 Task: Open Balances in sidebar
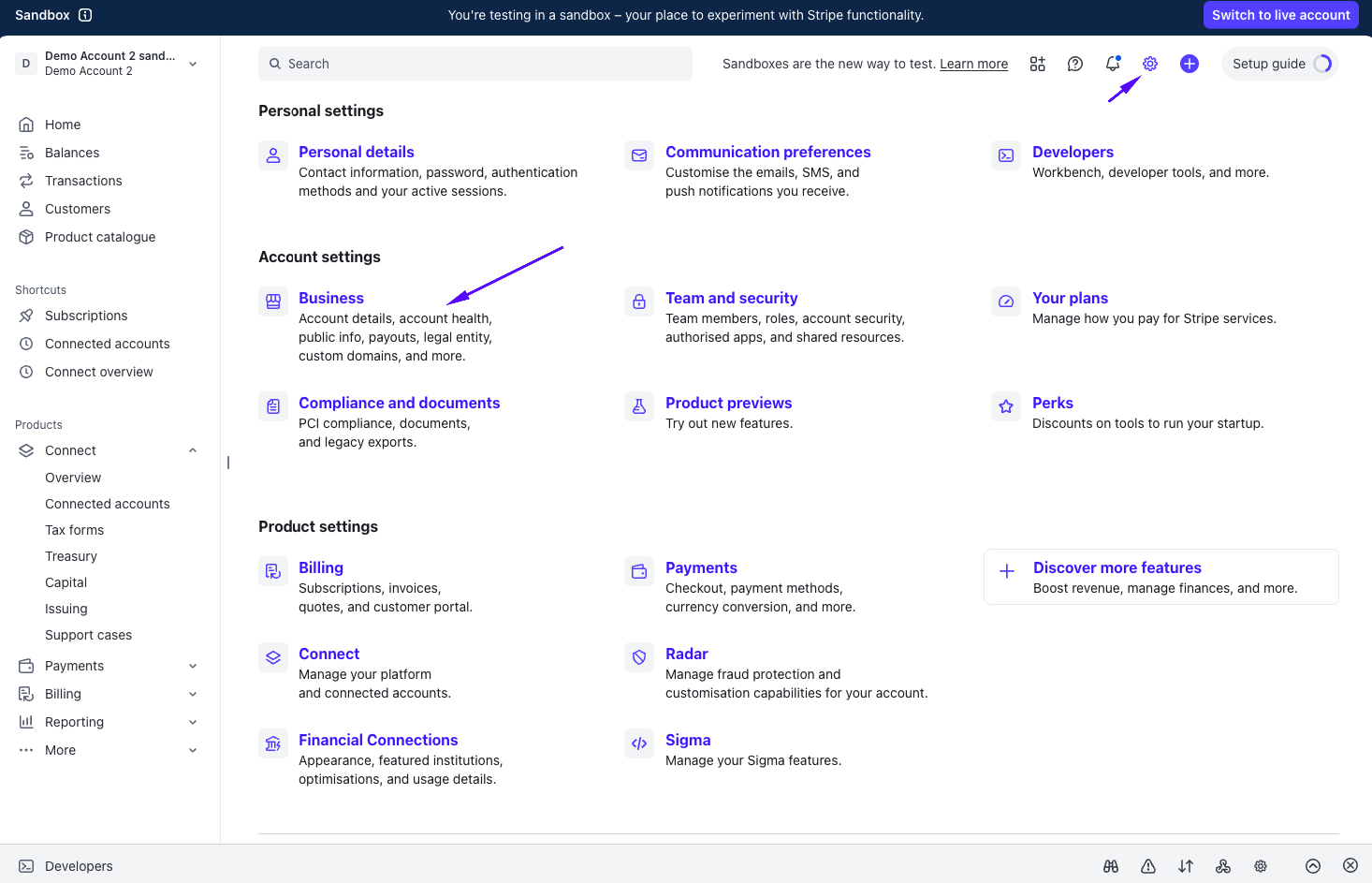(72, 153)
